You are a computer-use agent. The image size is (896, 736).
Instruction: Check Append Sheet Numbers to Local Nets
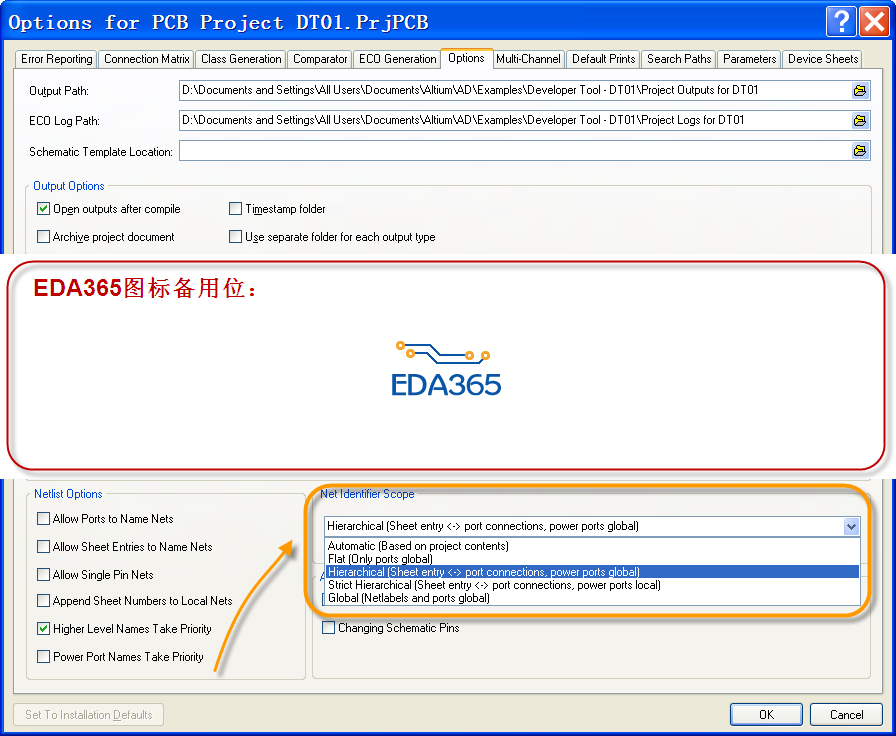point(43,601)
